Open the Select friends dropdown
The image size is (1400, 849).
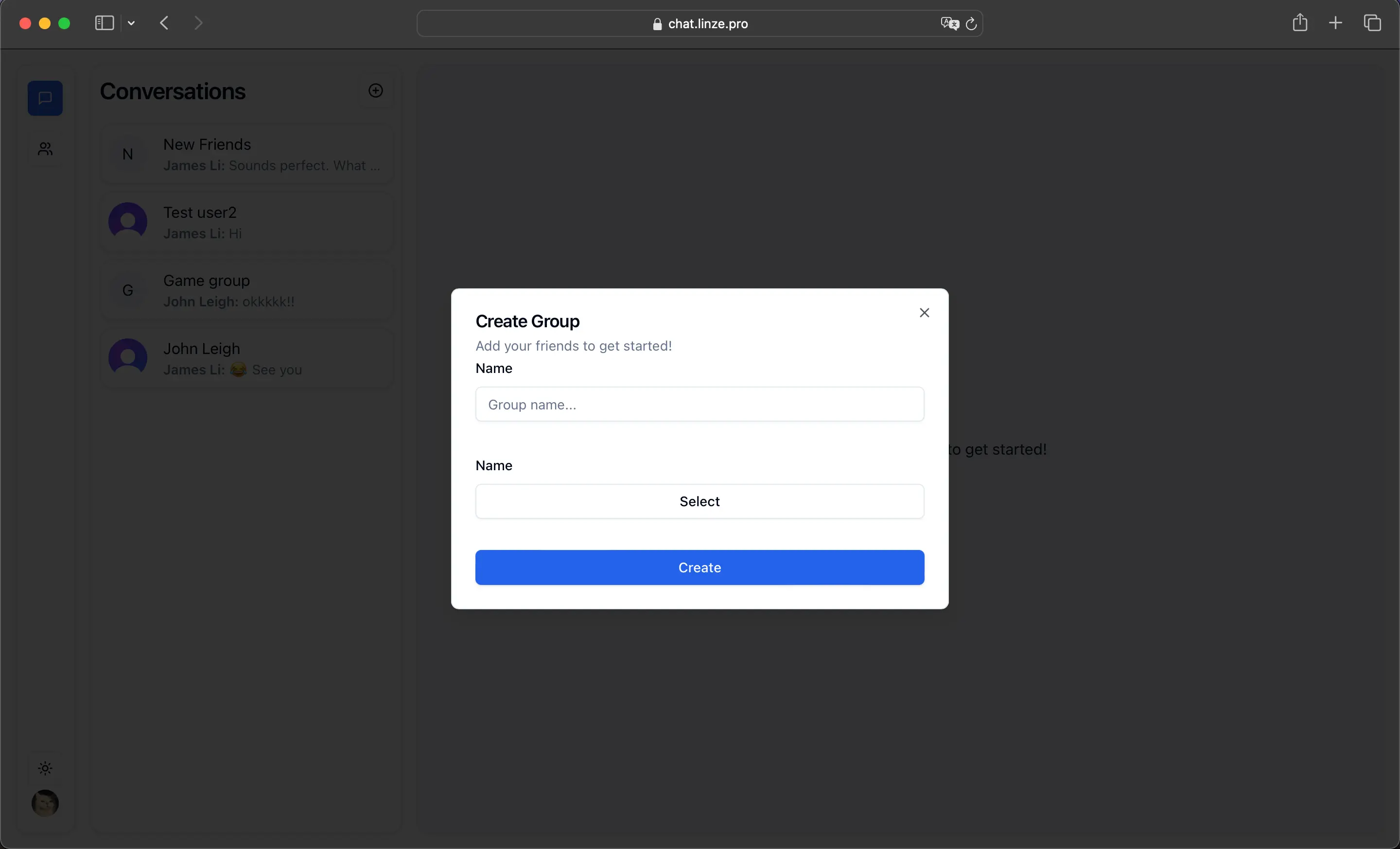700,501
